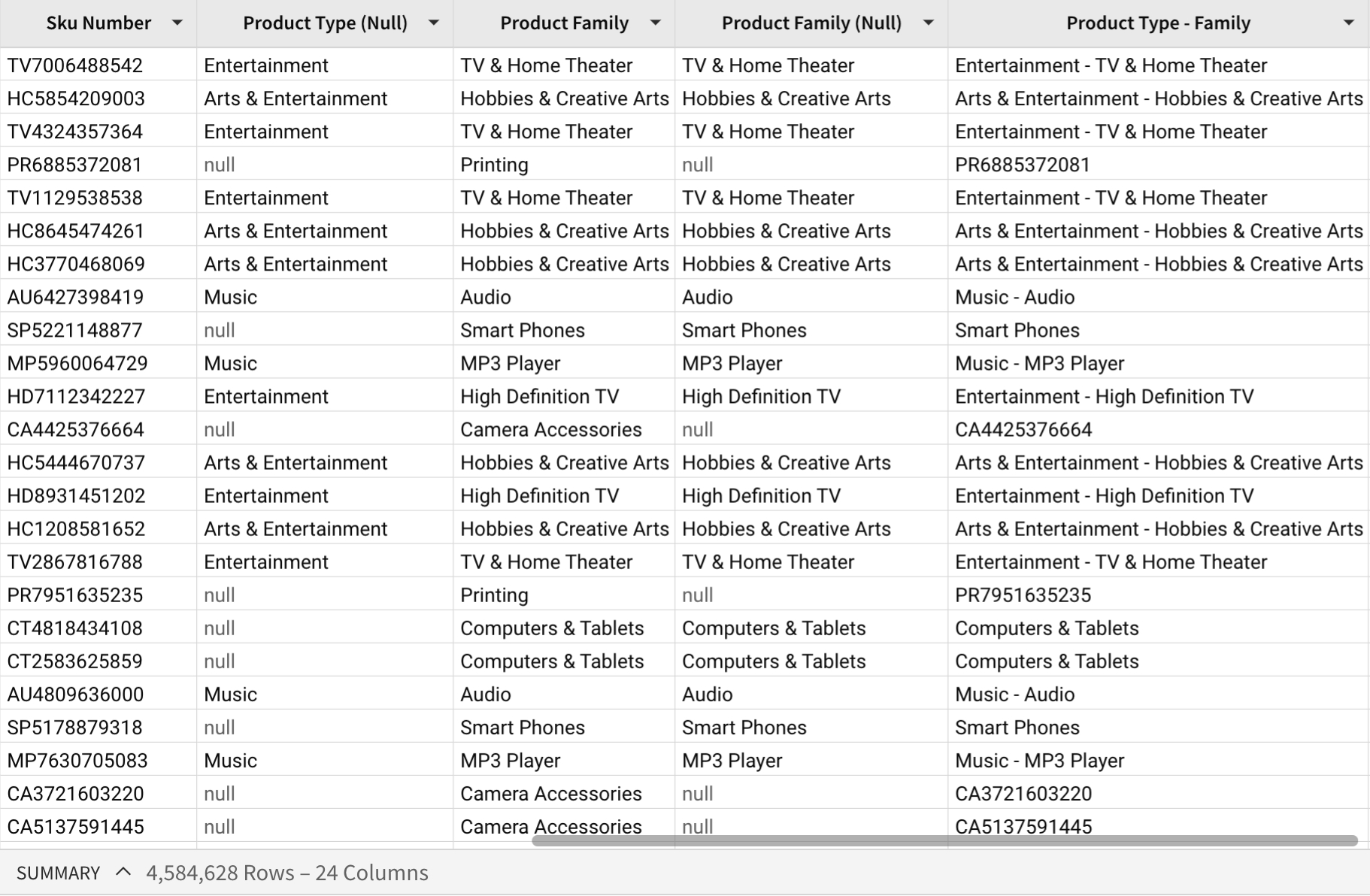
Task: Click the PR6885372081 cell in Sku Number column
Action: tap(75, 165)
